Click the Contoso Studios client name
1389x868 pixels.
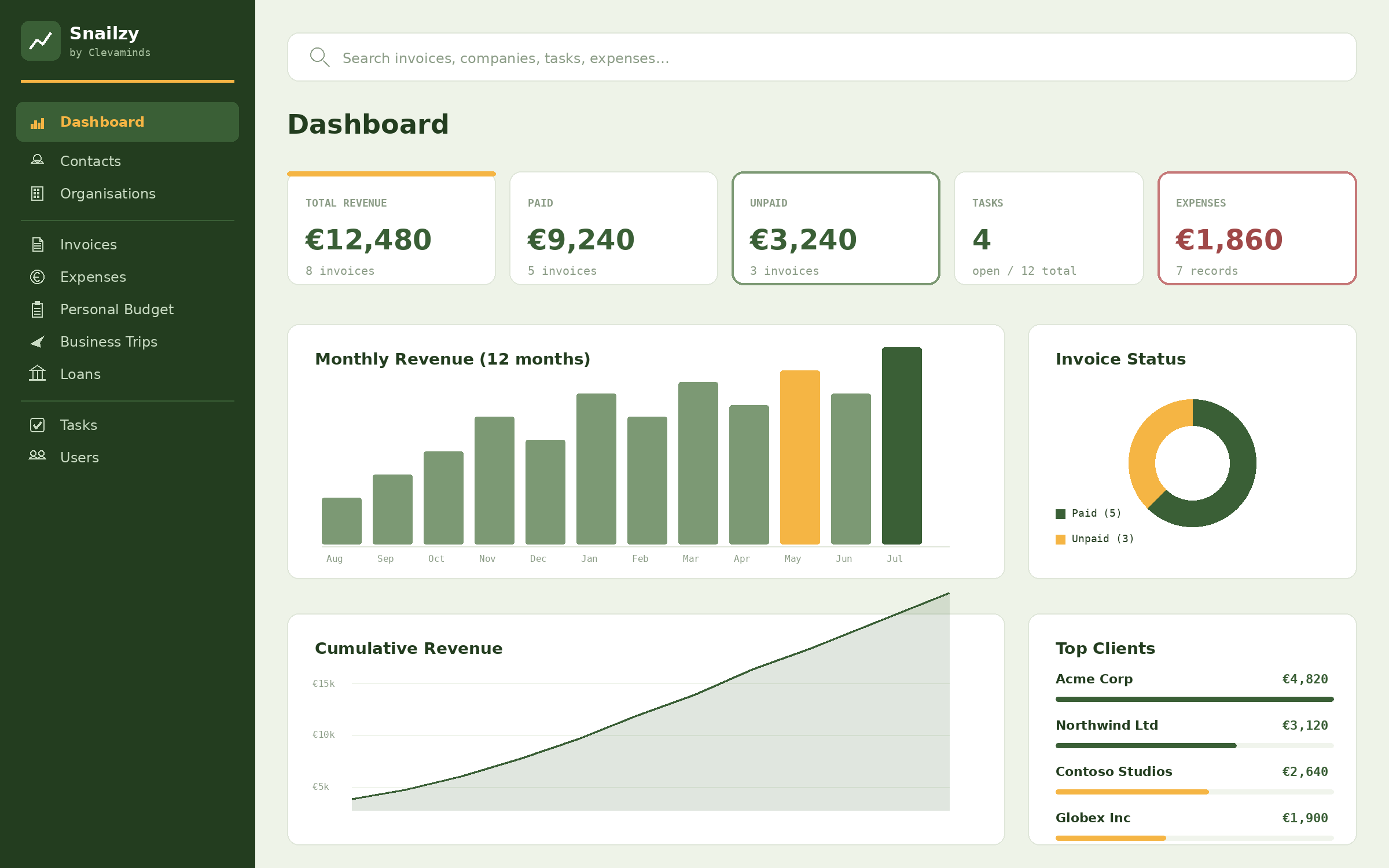(x=1114, y=771)
